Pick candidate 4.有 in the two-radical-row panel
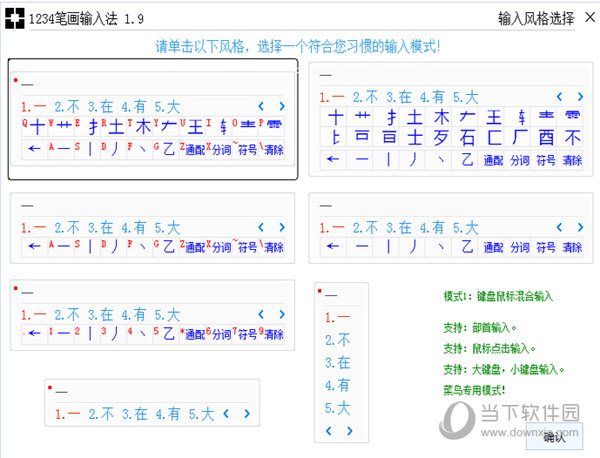Image resolution: width=600 pixels, height=458 pixels. (x=432, y=97)
